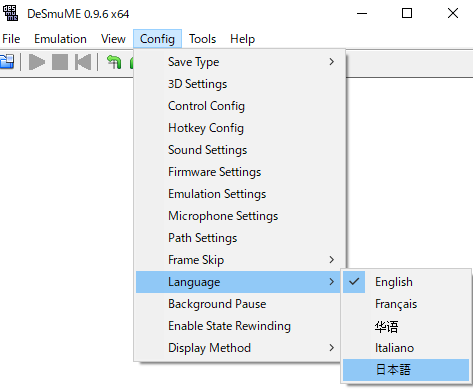Click the Play toolbar button
This screenshot has height=392, width=473.
pos(37,62)
